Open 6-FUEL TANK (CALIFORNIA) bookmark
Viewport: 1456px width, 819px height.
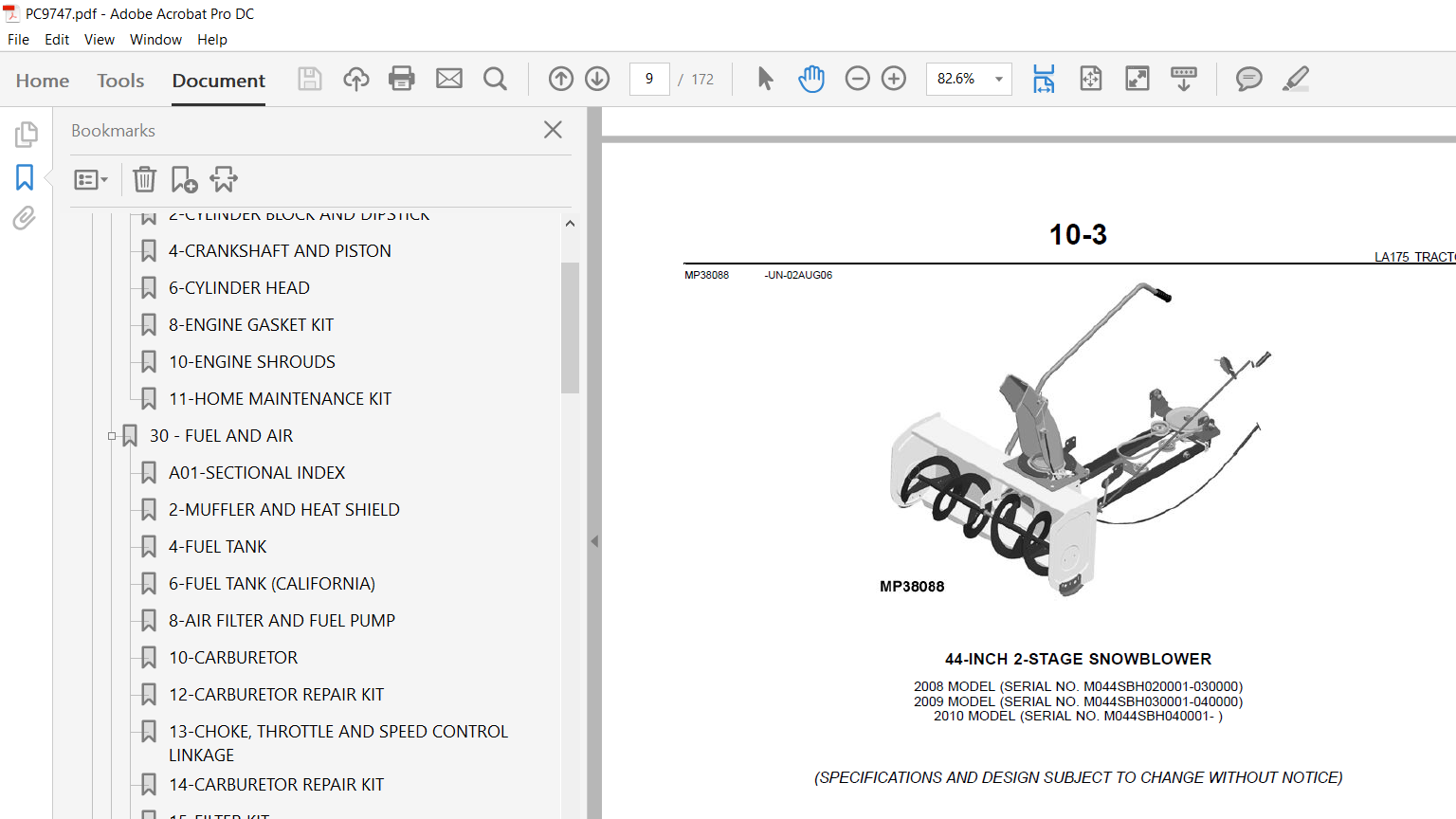272,584
